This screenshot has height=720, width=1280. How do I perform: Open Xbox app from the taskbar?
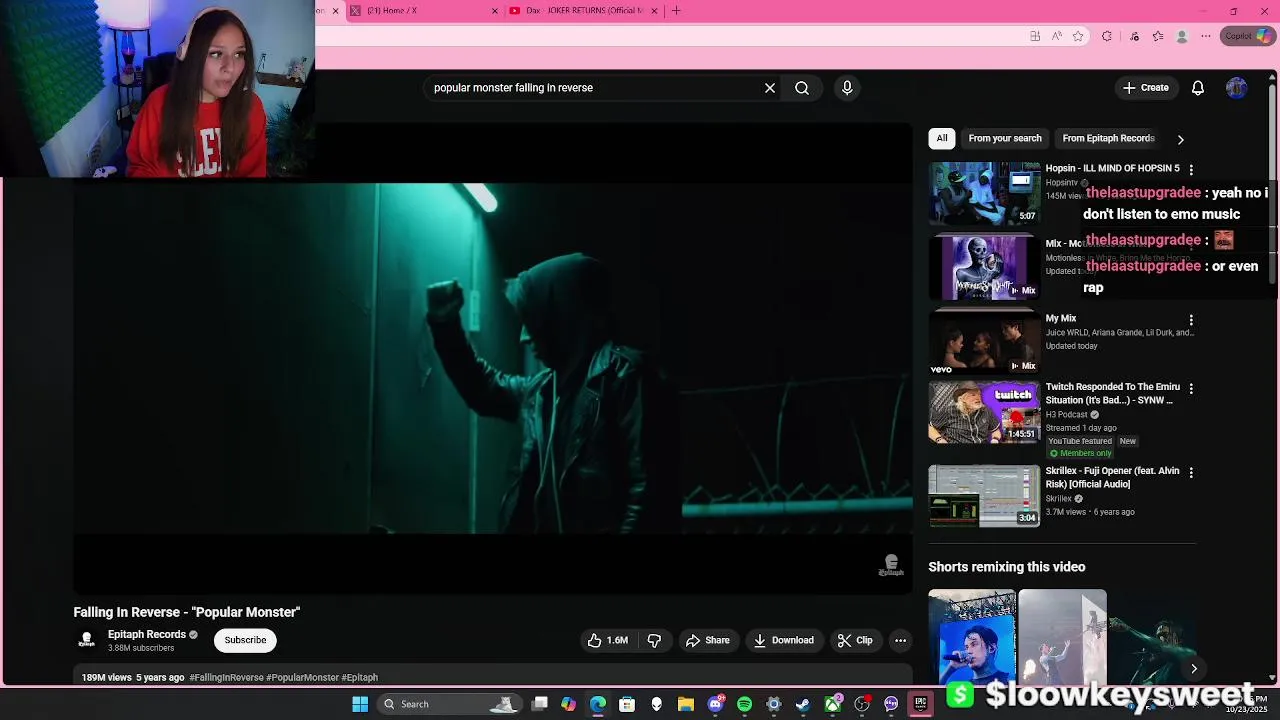pos(832,704)
